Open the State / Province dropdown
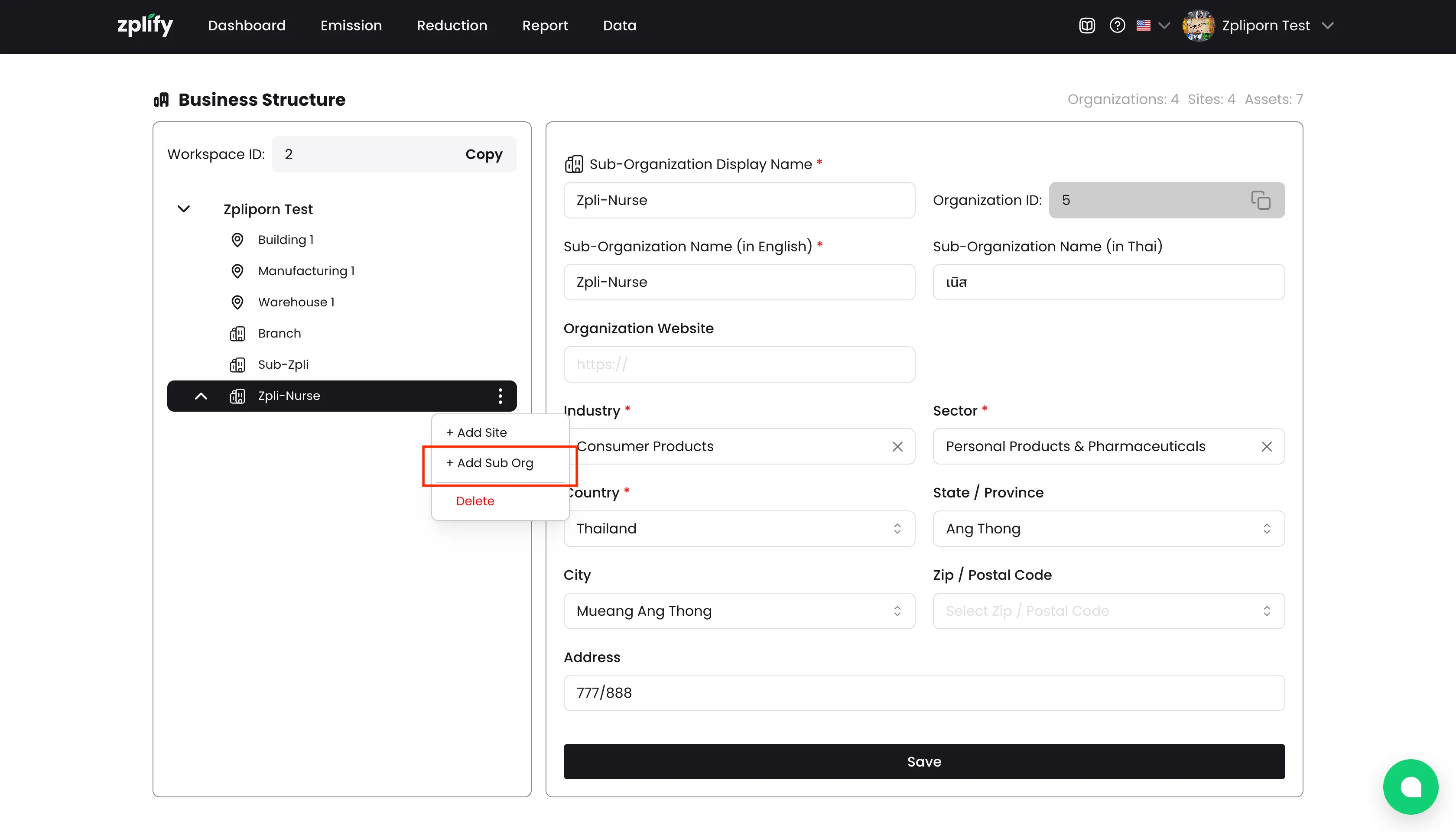The height and width of the screenshot is (832, 1456). 1108,529
